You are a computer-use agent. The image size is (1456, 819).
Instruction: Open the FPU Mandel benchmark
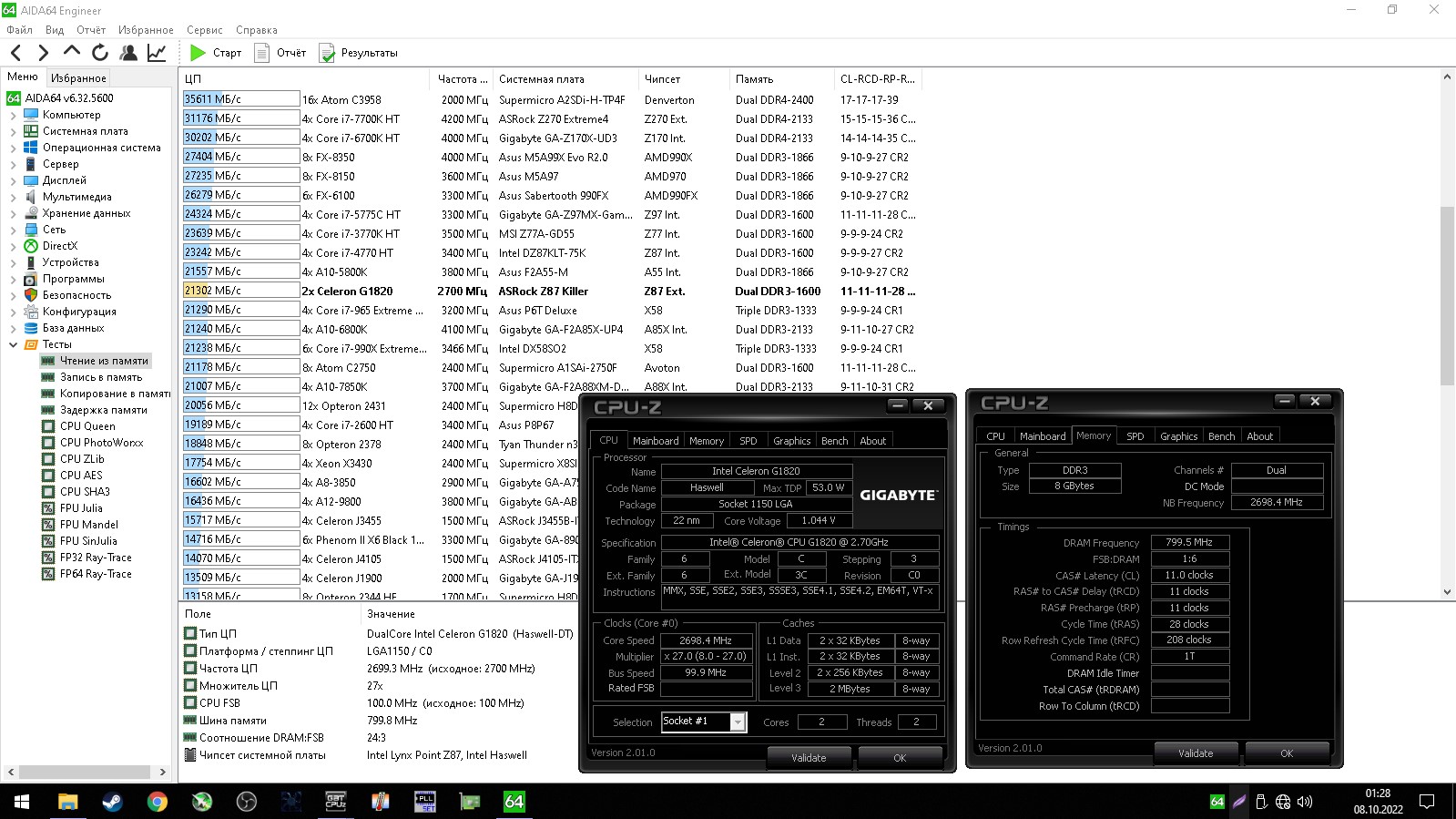coord(88,525)
